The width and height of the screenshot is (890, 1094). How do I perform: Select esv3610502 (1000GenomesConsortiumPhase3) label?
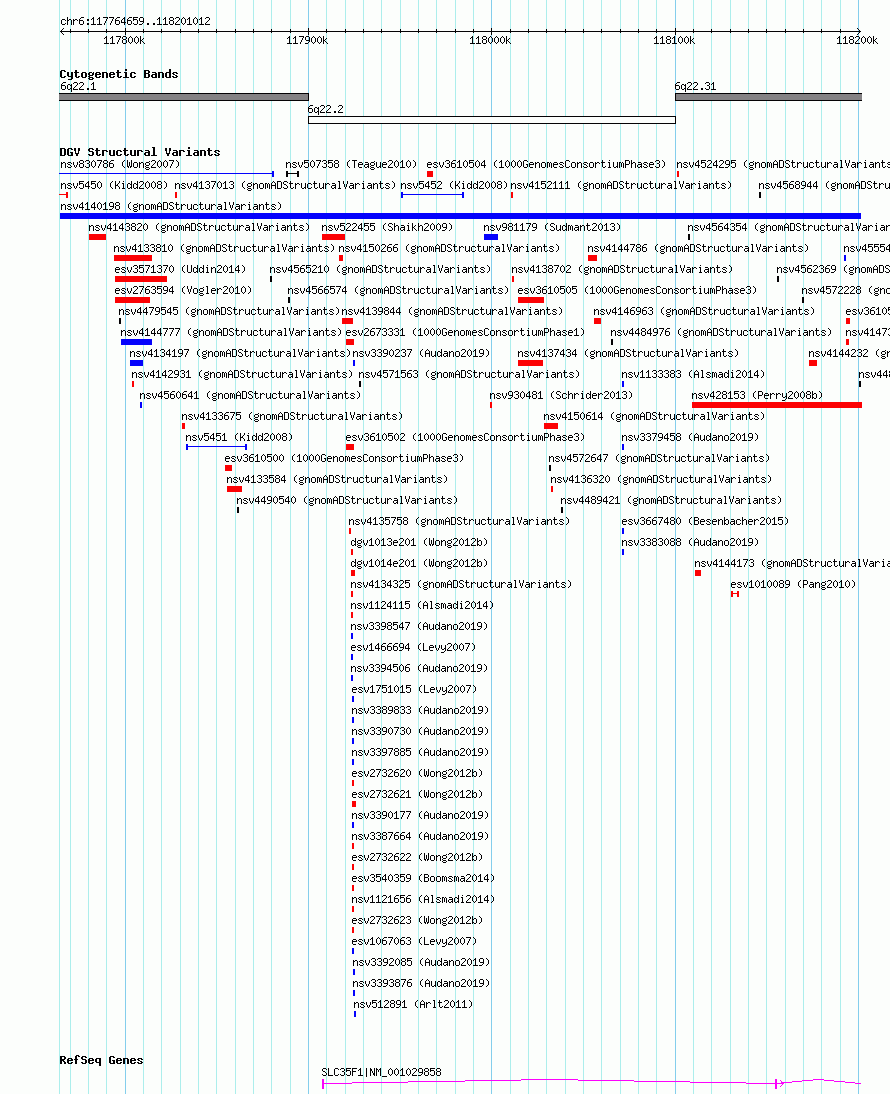pyautogui.click(x=465, y=437)
